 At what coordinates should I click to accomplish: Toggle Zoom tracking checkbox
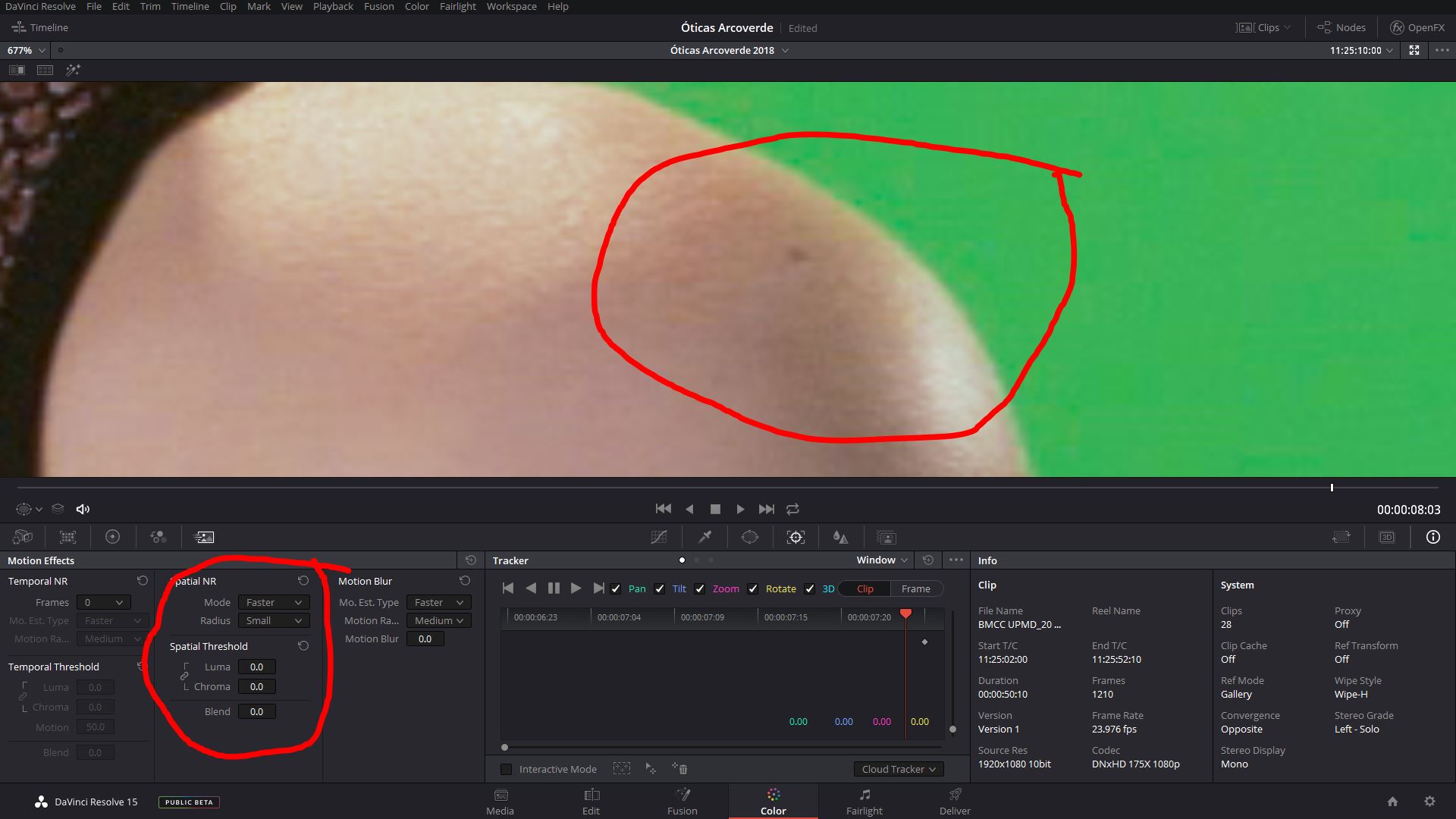700,588
